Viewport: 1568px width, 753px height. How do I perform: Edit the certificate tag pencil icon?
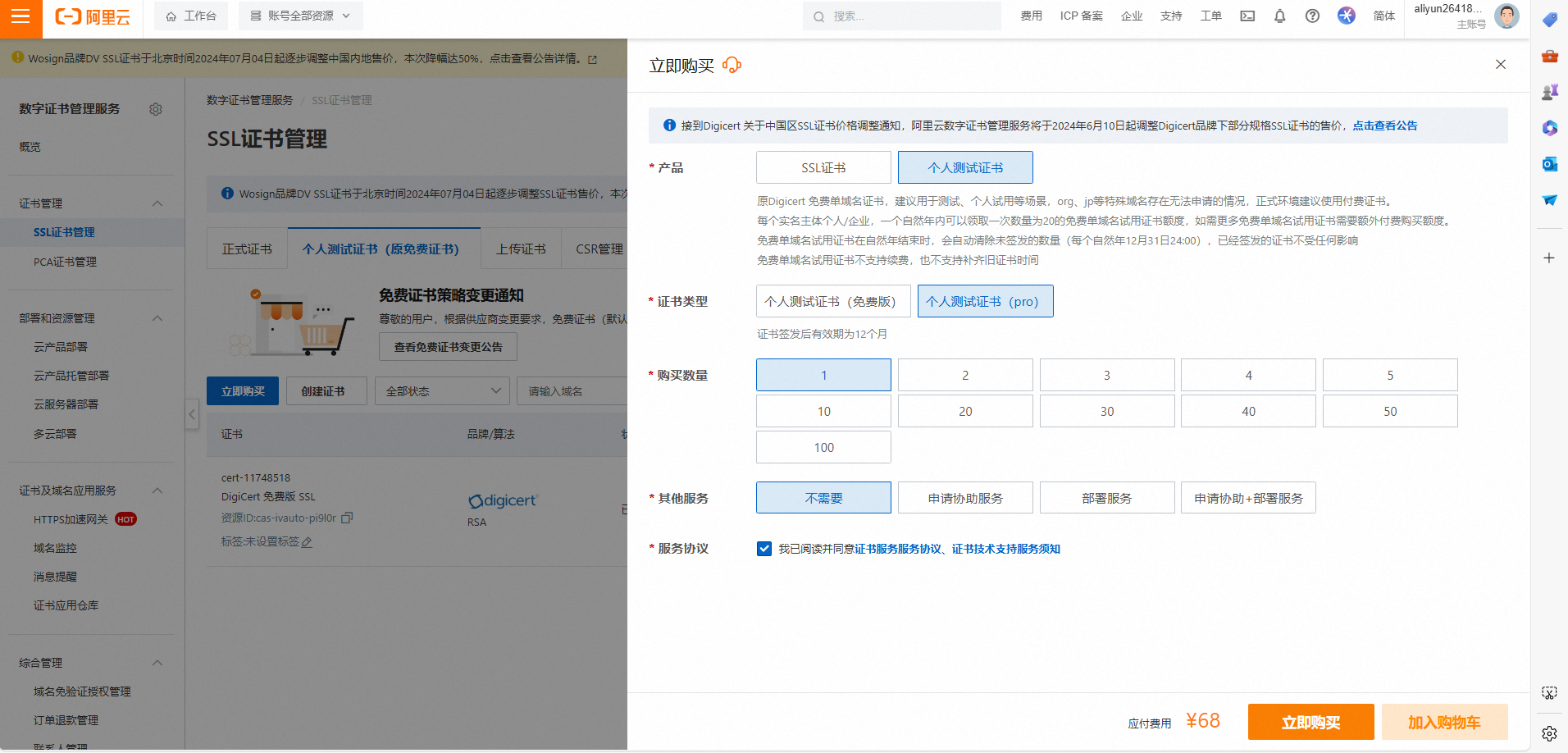coord(307,542)
